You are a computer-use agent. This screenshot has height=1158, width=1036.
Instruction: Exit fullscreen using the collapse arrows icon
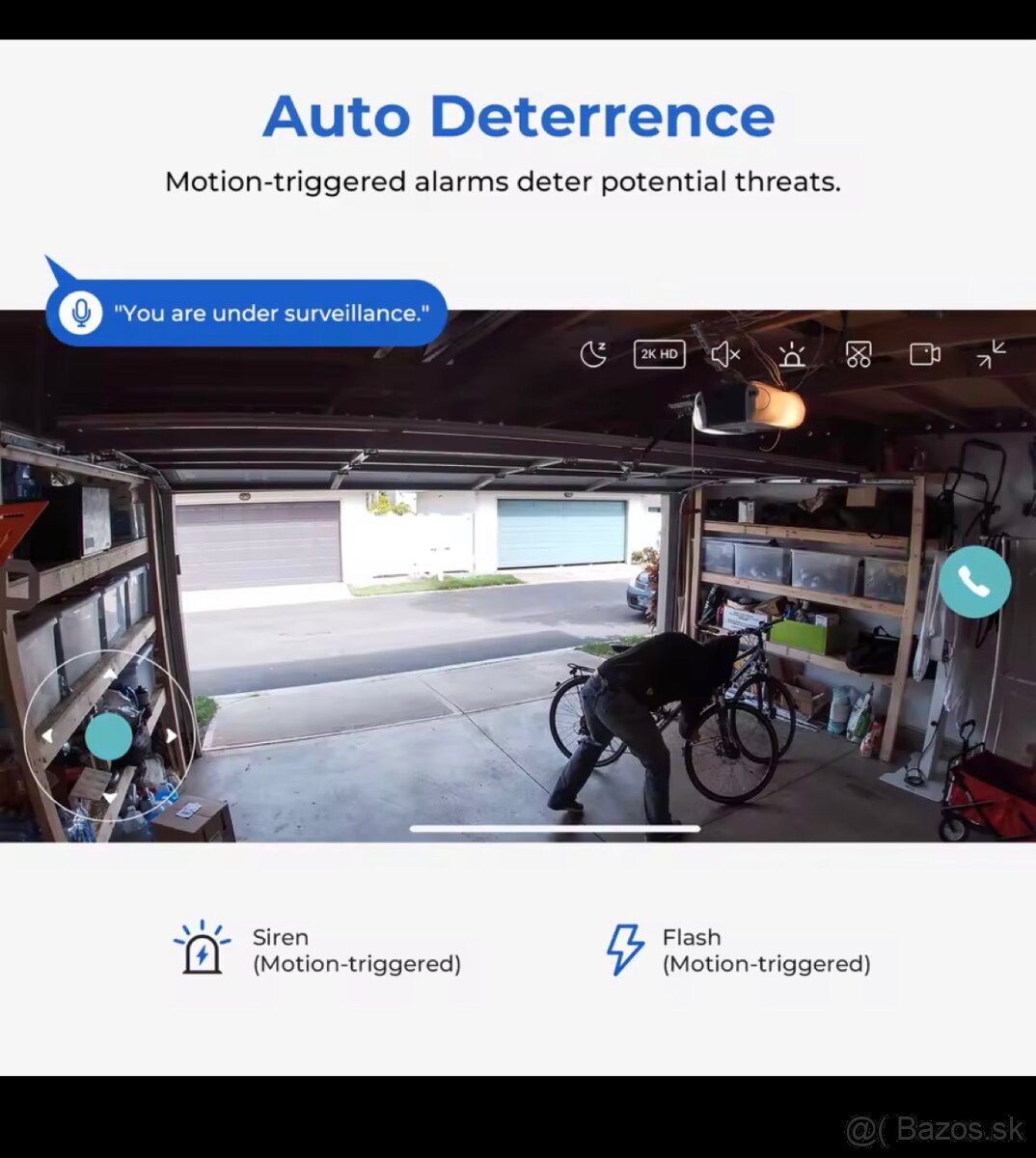pyautogui.click(x=991, y=354)
